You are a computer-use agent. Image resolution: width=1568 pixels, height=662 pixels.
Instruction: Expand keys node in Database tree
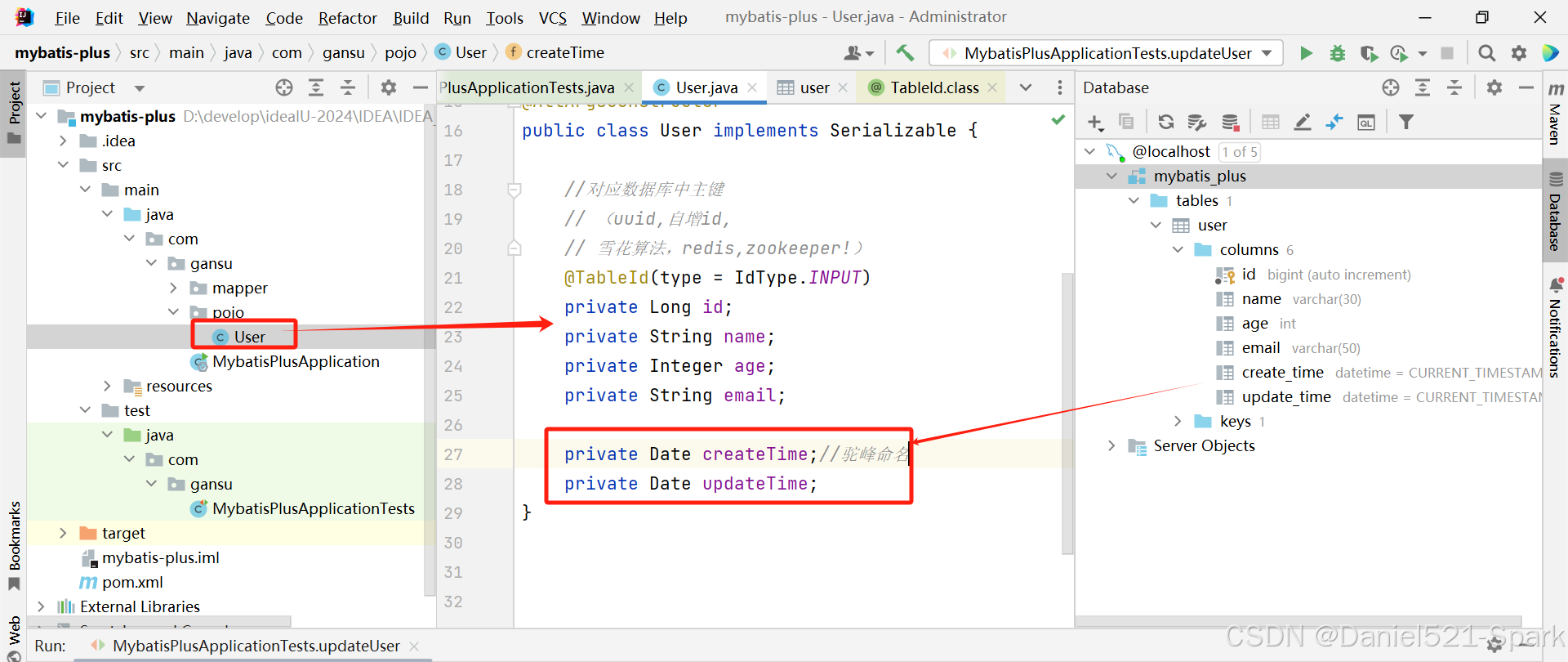point(1178,422)
